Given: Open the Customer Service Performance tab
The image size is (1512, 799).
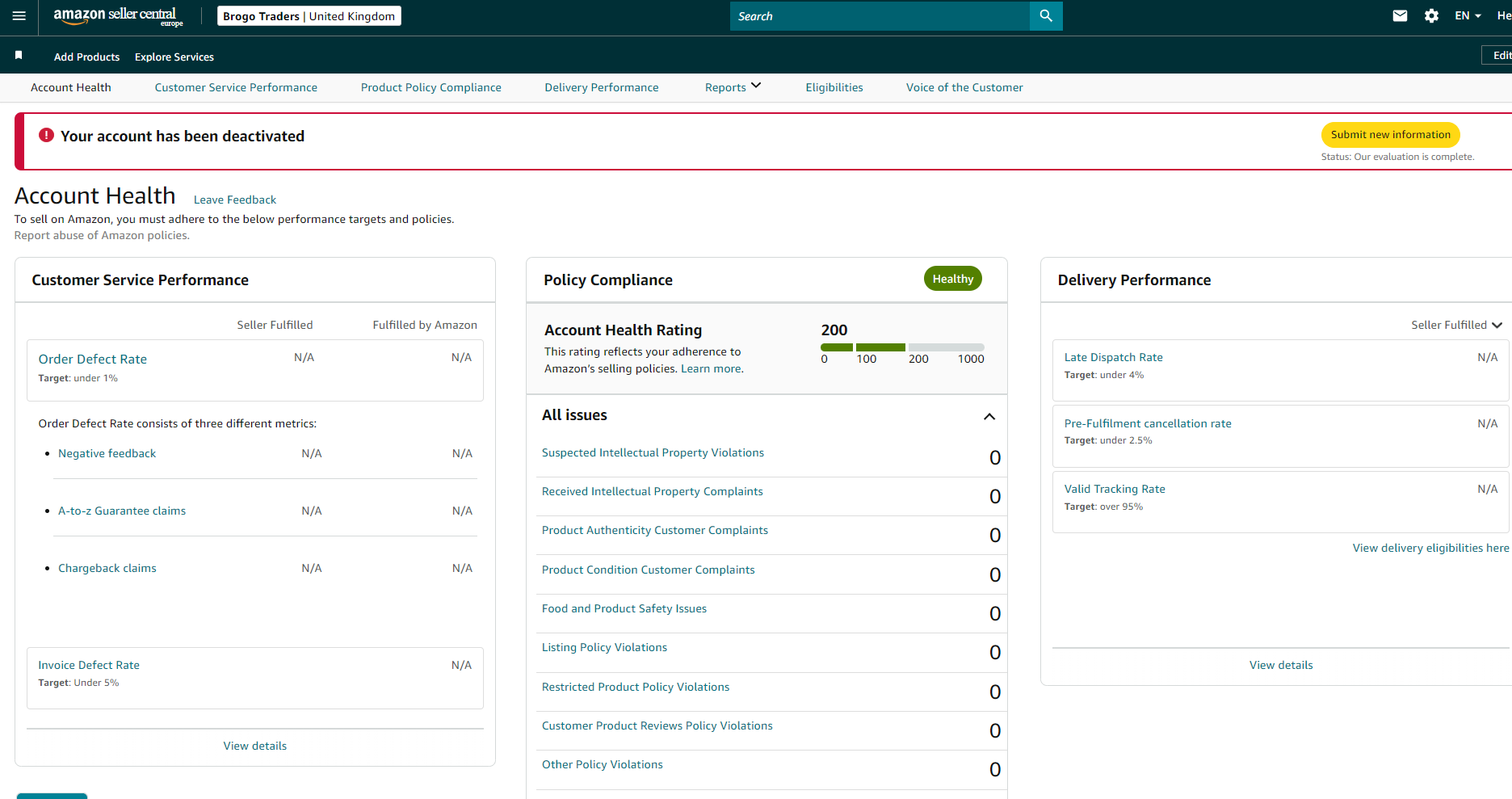Looking at the screenshot, I should (x=236, y=87).
